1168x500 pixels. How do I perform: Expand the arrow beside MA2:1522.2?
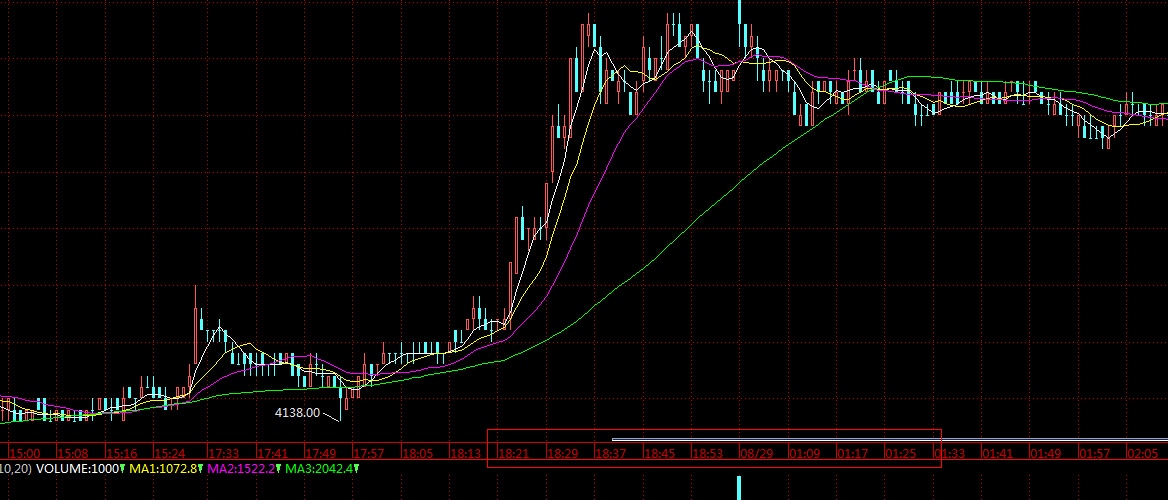pos(279,469)
